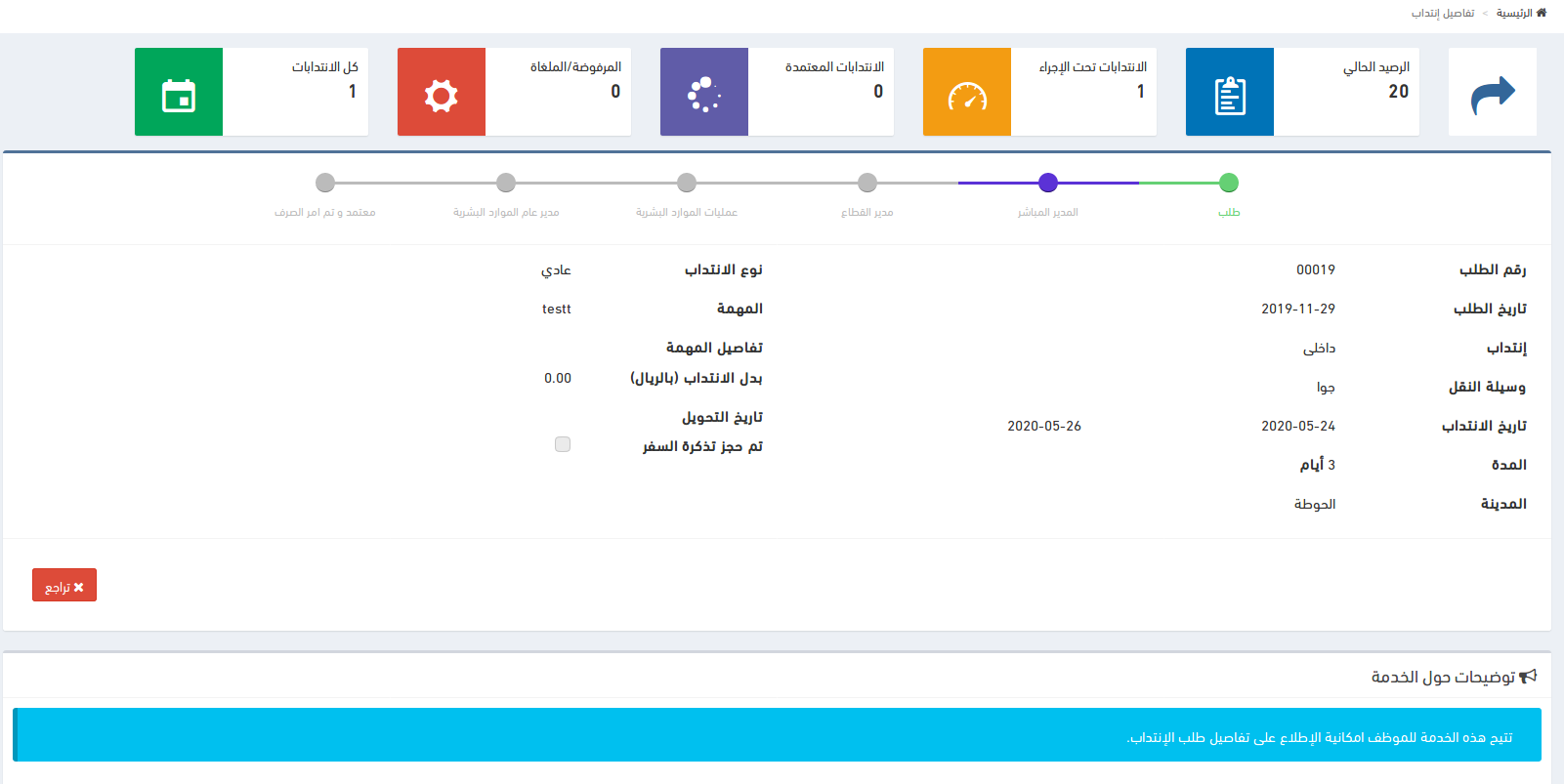Click the purple loading spinner icon

point(703,94)
